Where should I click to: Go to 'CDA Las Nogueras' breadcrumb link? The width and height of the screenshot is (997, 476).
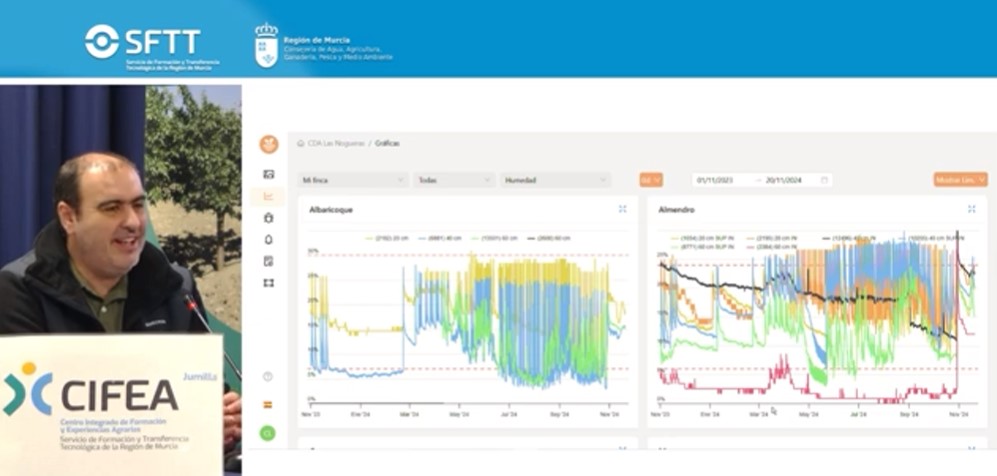[x=336, y=144]
